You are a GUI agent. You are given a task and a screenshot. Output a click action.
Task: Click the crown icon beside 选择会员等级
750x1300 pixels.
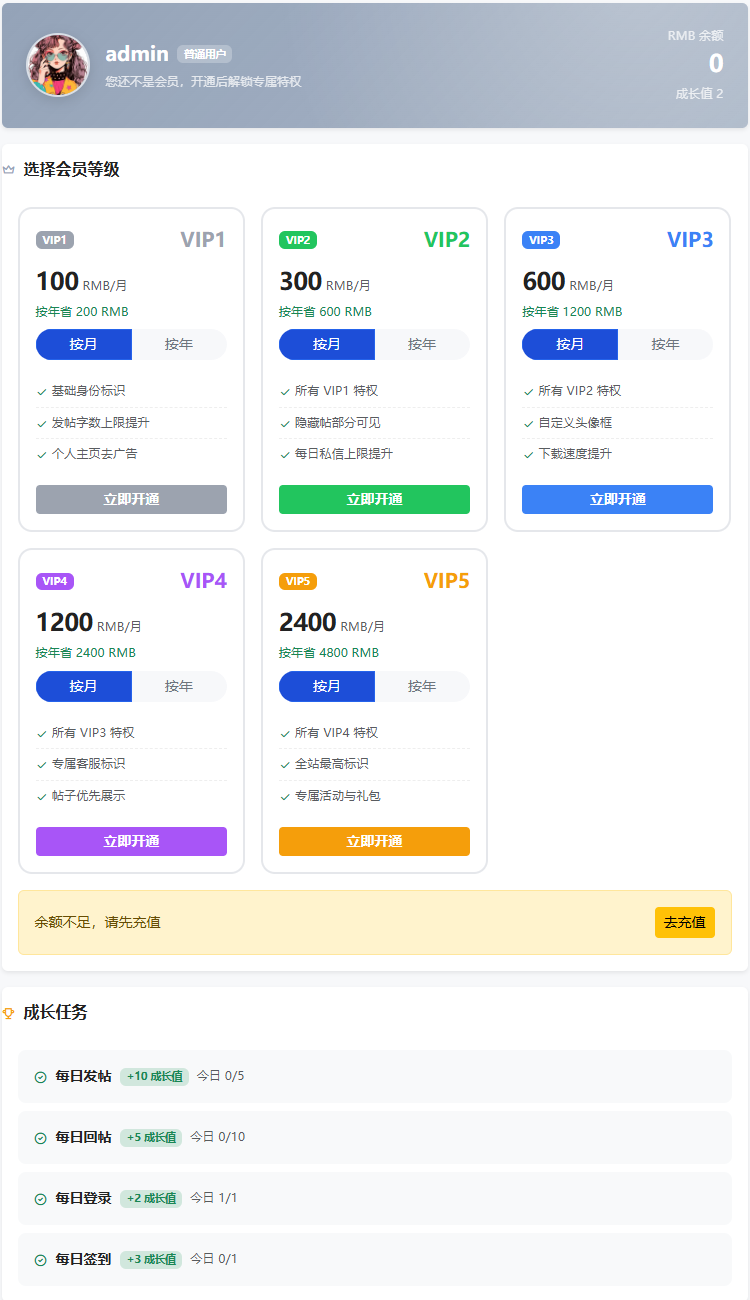point(9,170)
